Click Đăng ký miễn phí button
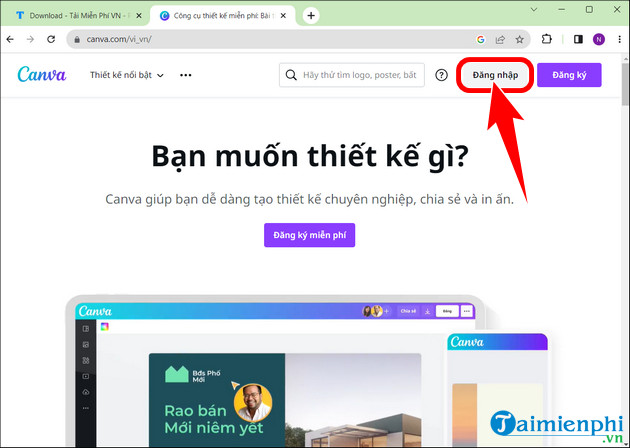Screen dimensions: 630x448 pos(309,235)
